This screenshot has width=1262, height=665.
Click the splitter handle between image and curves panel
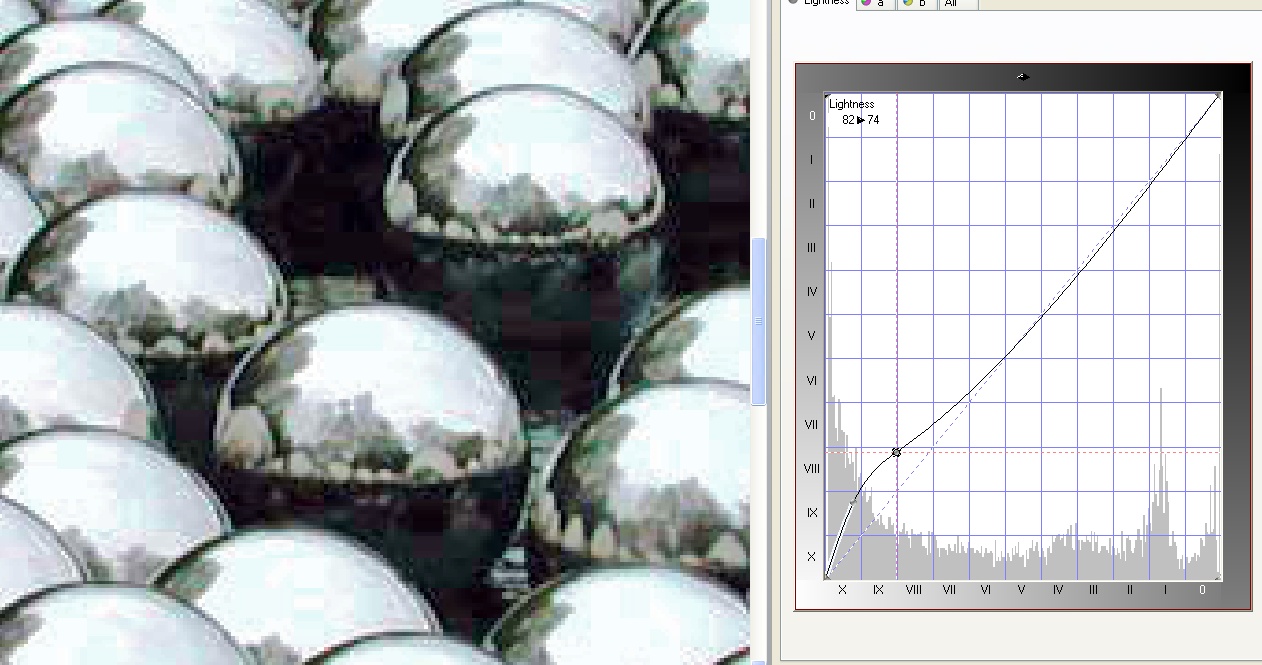(758, 321)
